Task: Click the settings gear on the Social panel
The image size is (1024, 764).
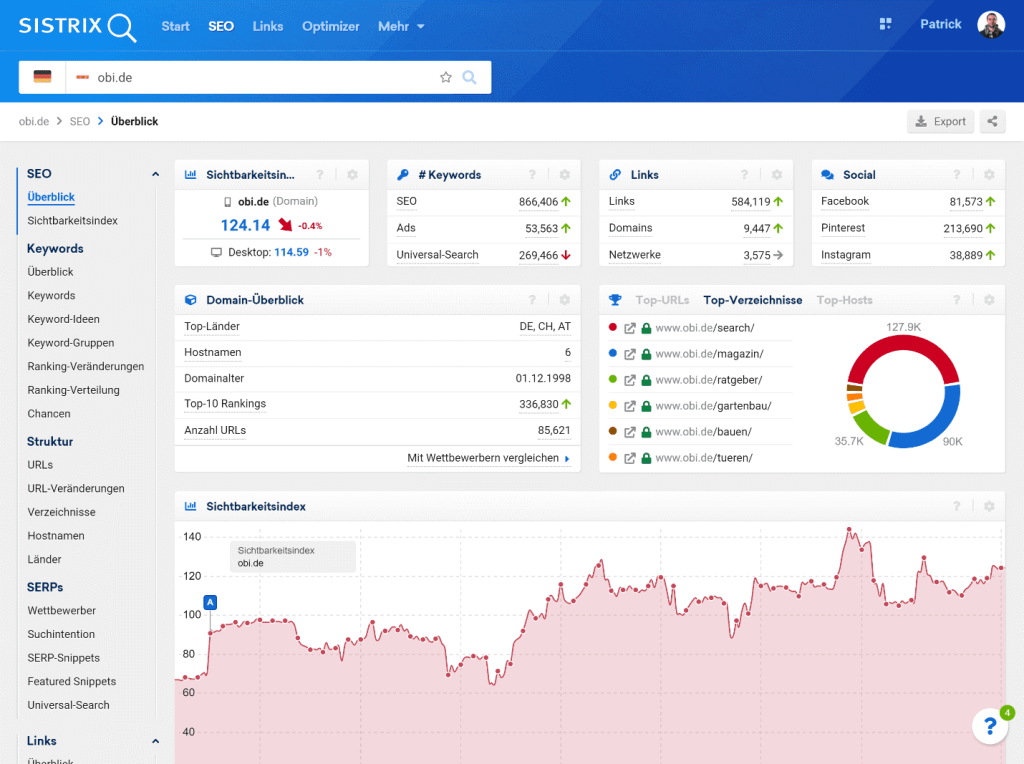Action: pyautogui.click(x=989, y=174)
